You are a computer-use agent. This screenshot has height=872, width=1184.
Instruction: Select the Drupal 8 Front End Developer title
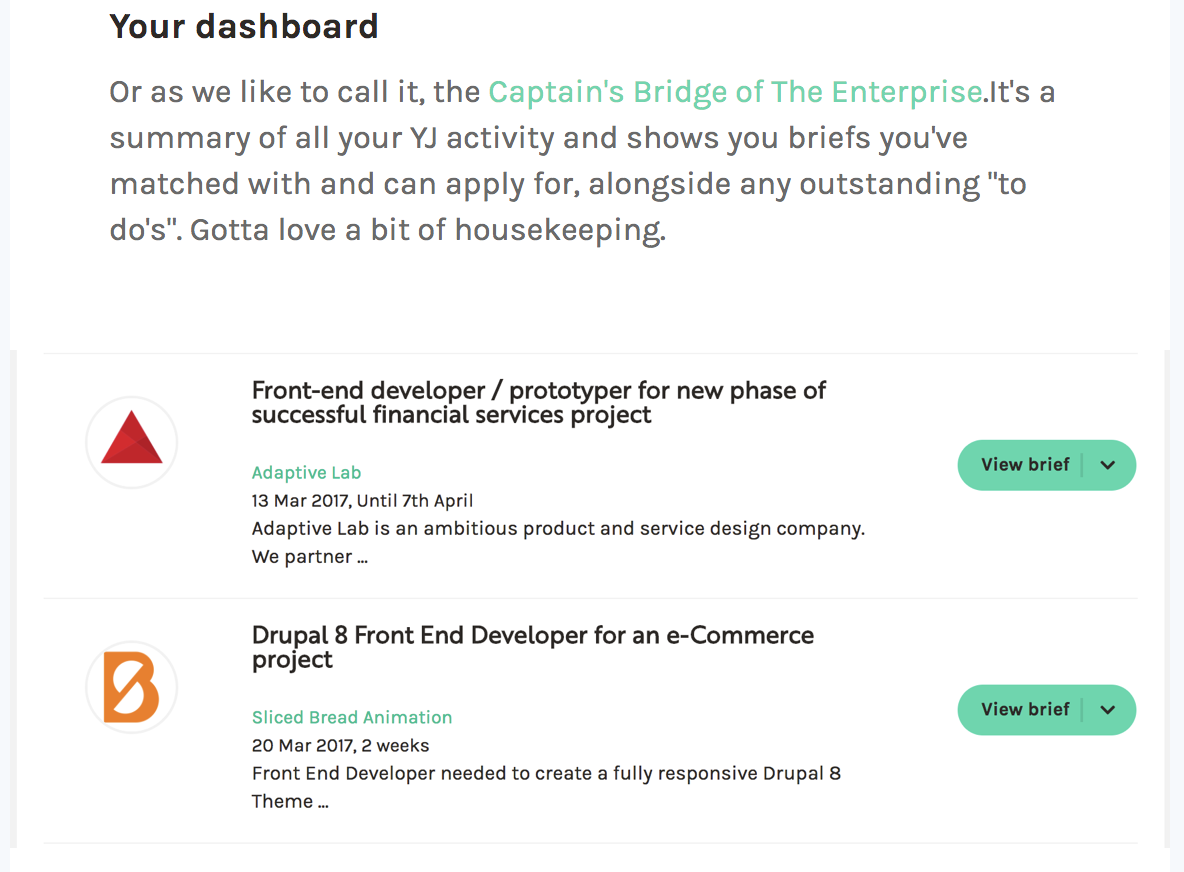[x=532, y=646]
